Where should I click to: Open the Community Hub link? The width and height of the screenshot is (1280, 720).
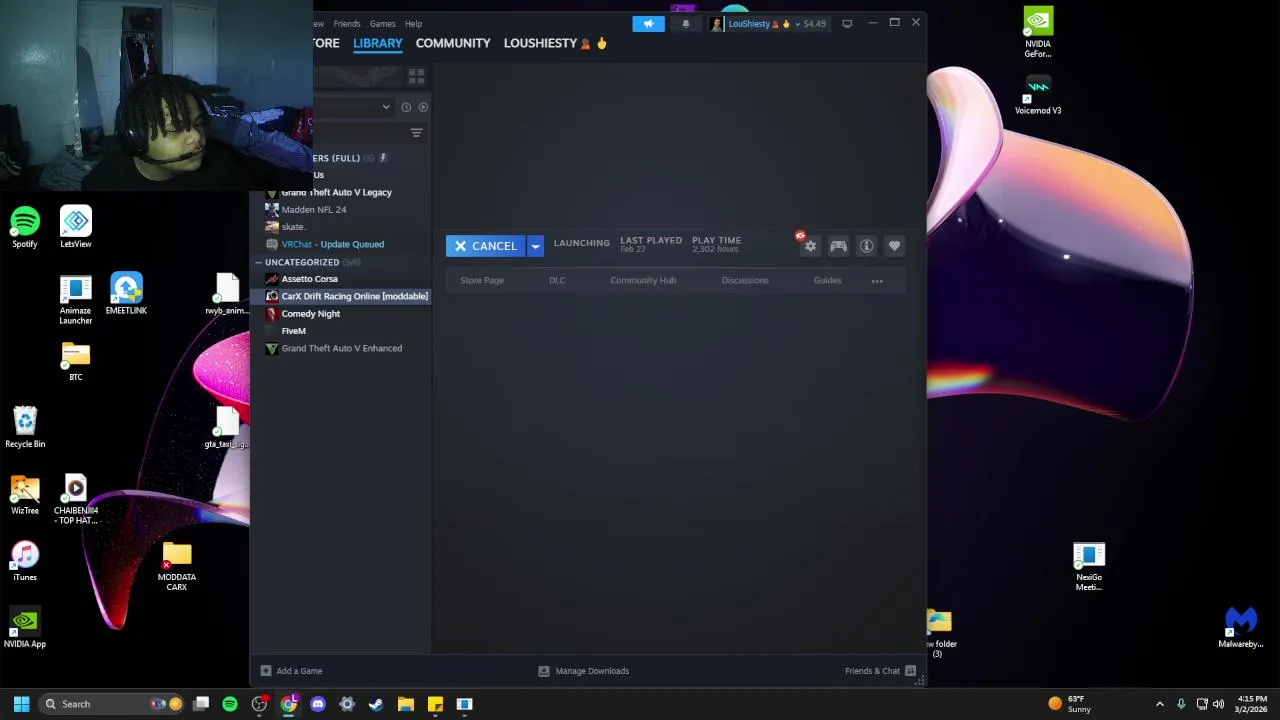pos(643,280)
